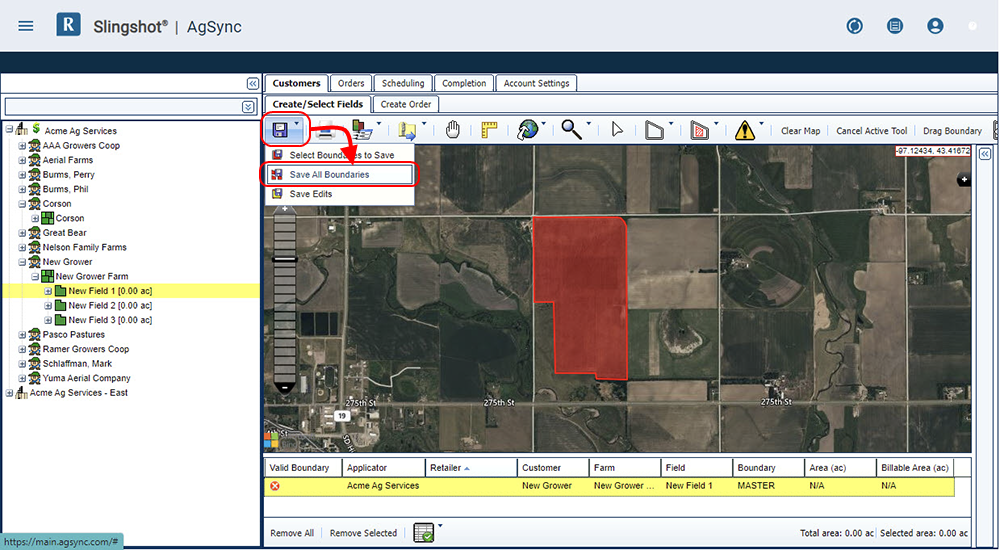This screenshot has height=550, width=1000.
Task: Sort by the Retailer column header
Action: coord(471,468)
